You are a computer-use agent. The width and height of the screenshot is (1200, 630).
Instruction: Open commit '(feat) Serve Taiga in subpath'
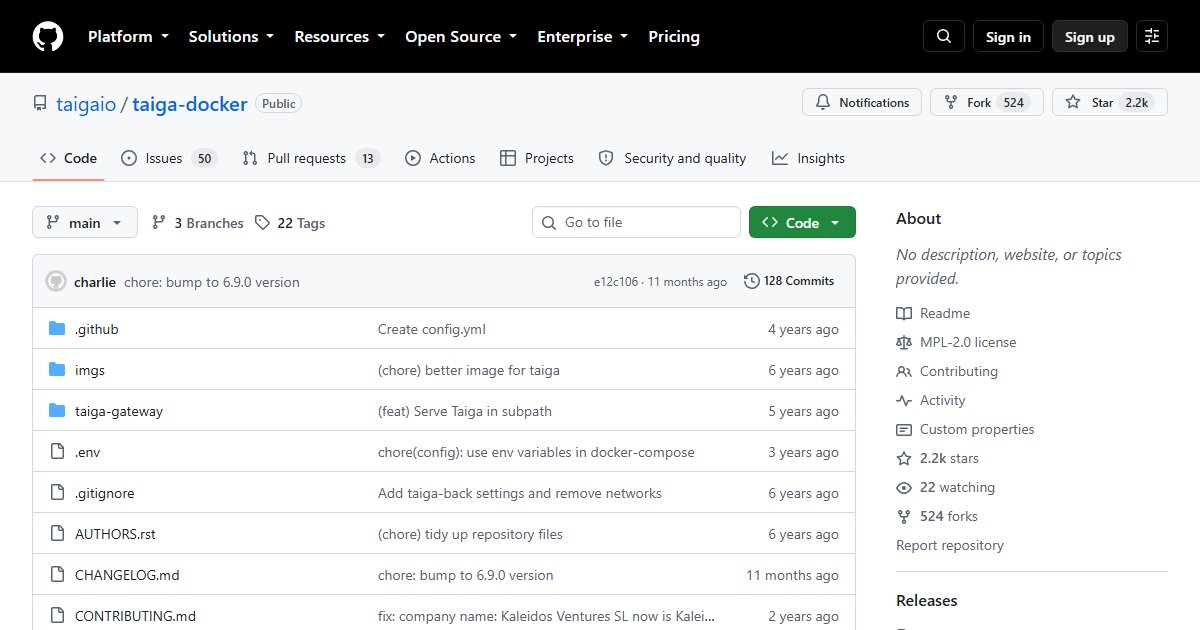(465, 411)
